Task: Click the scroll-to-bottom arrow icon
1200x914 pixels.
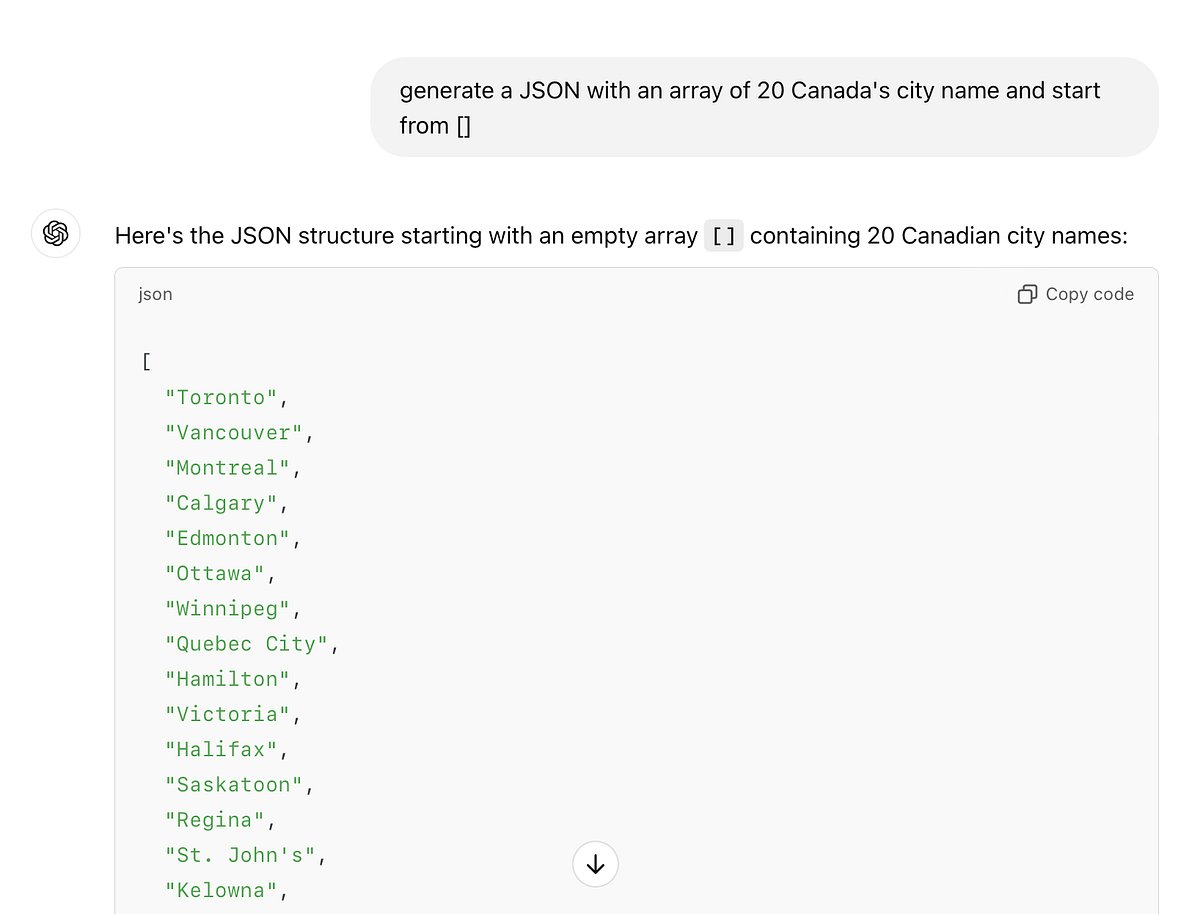Action: (x=595, y=864)
